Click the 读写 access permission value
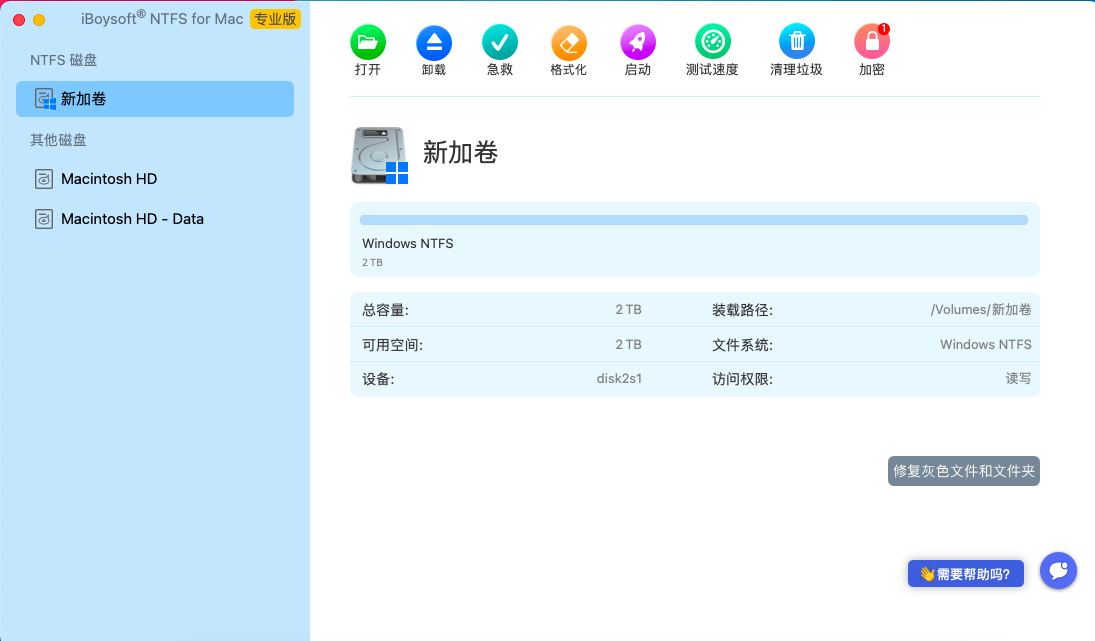The height and width of the screenshot is (641, 1095). (x=1018, y=378)
